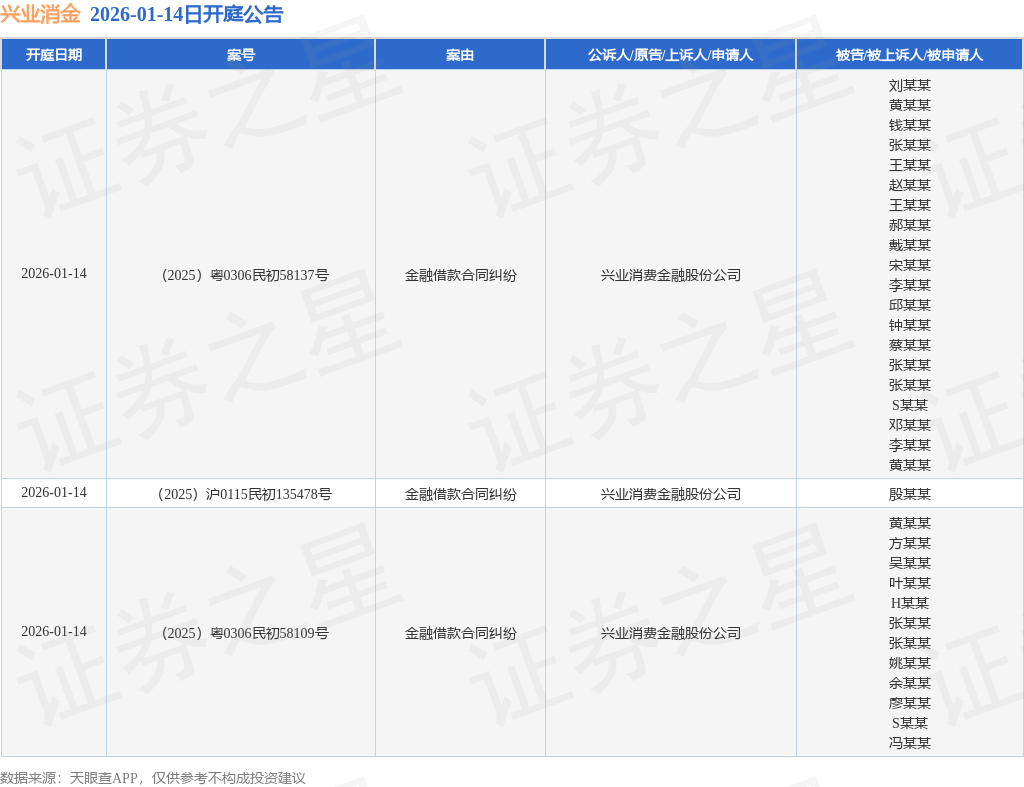Select the 被告/被上诉人/被申请人 column header
Screen dimensions: 1024x787
909,55
